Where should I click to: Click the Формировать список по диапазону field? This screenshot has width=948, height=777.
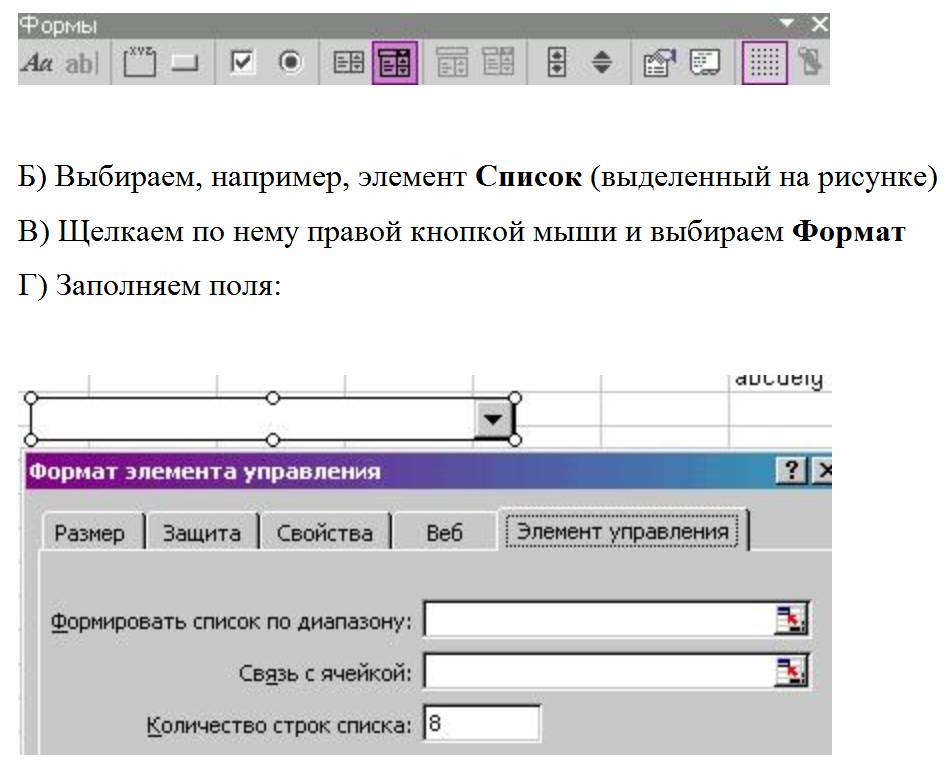pyautogui.click(x=599, y=619)
